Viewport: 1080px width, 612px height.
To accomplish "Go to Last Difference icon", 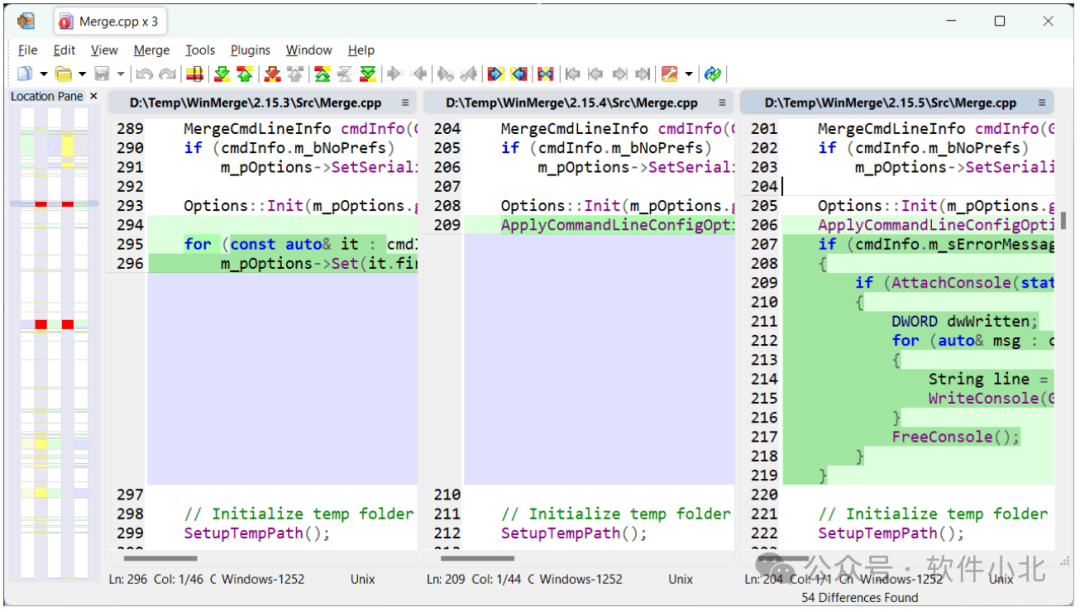I will tap(368, 74).
